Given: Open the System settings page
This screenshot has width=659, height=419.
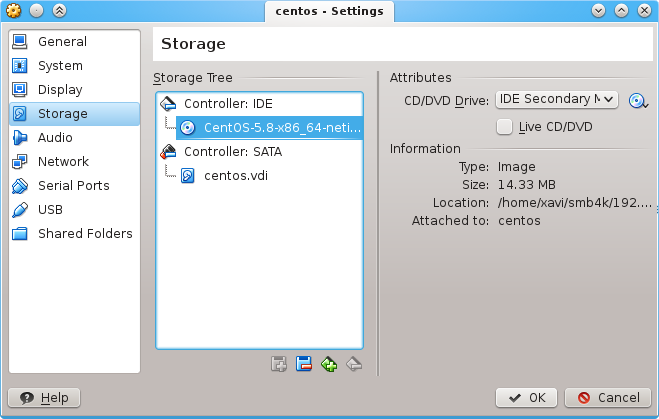Looking at the screenshot, I should pyautogui.click(x=74, y=66).
